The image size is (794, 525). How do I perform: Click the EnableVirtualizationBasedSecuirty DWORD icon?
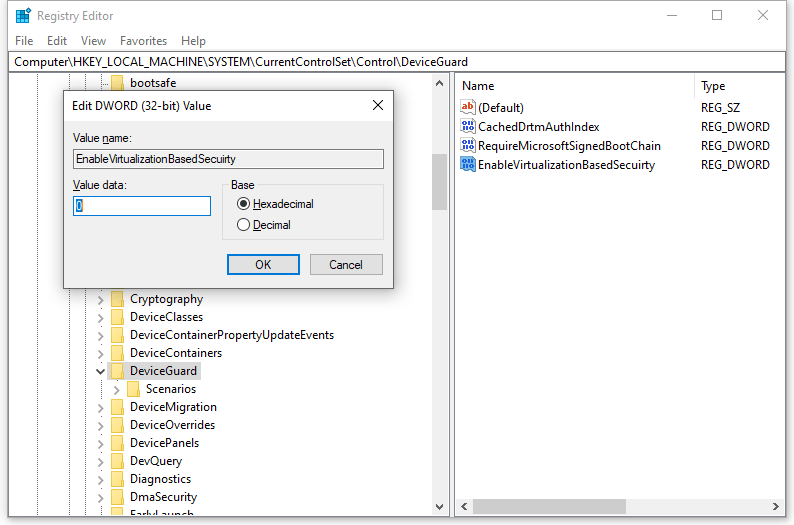point(467,165)
